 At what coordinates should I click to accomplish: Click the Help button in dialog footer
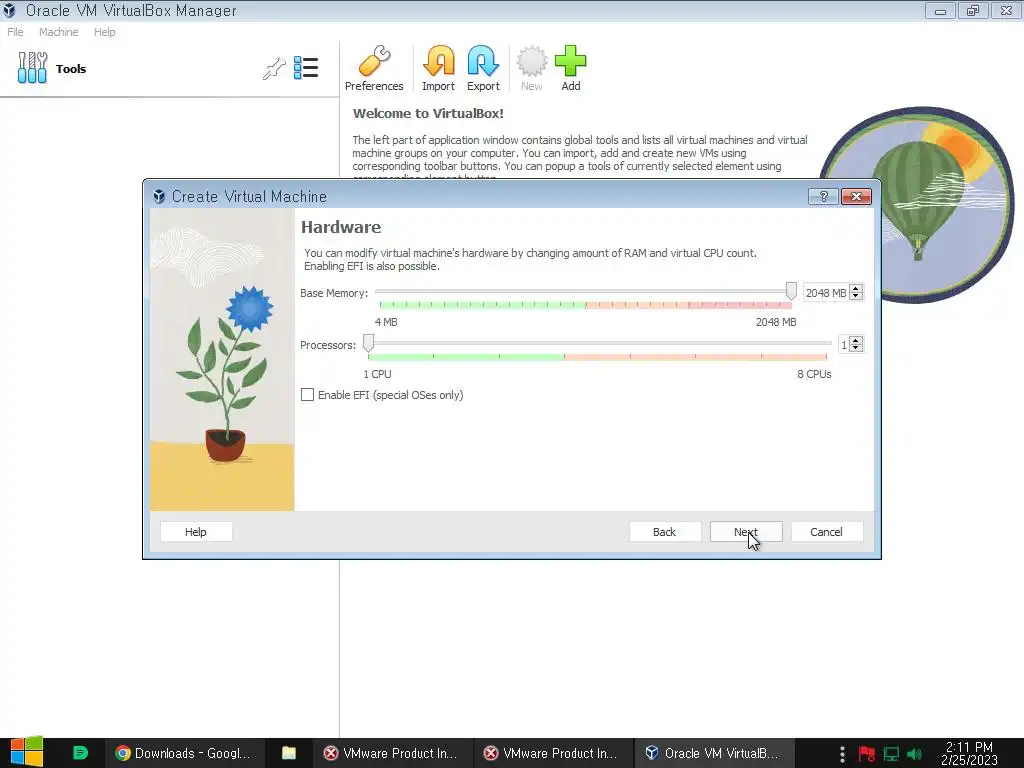pos(195,532)
